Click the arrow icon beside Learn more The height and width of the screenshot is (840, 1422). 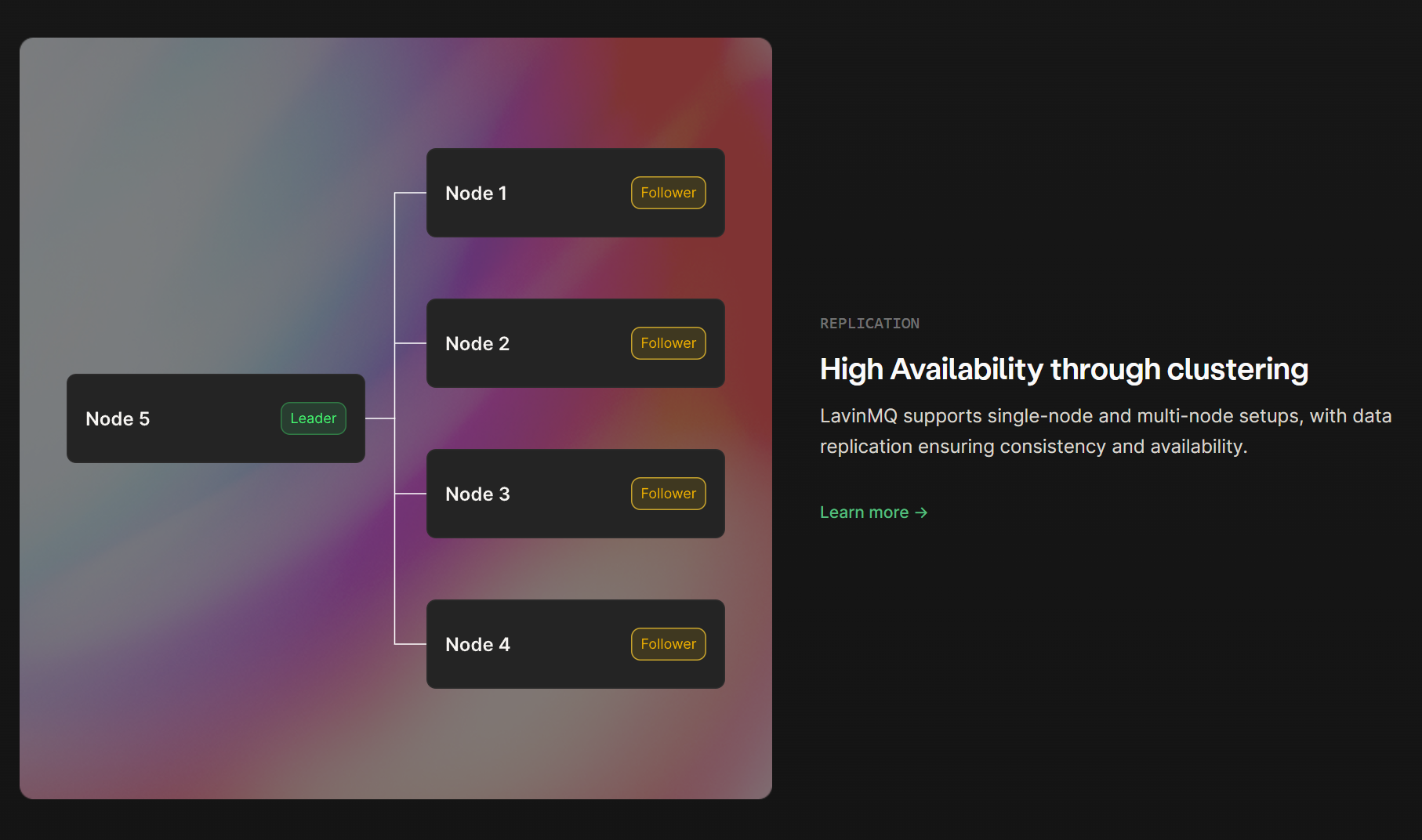(921, 512)
